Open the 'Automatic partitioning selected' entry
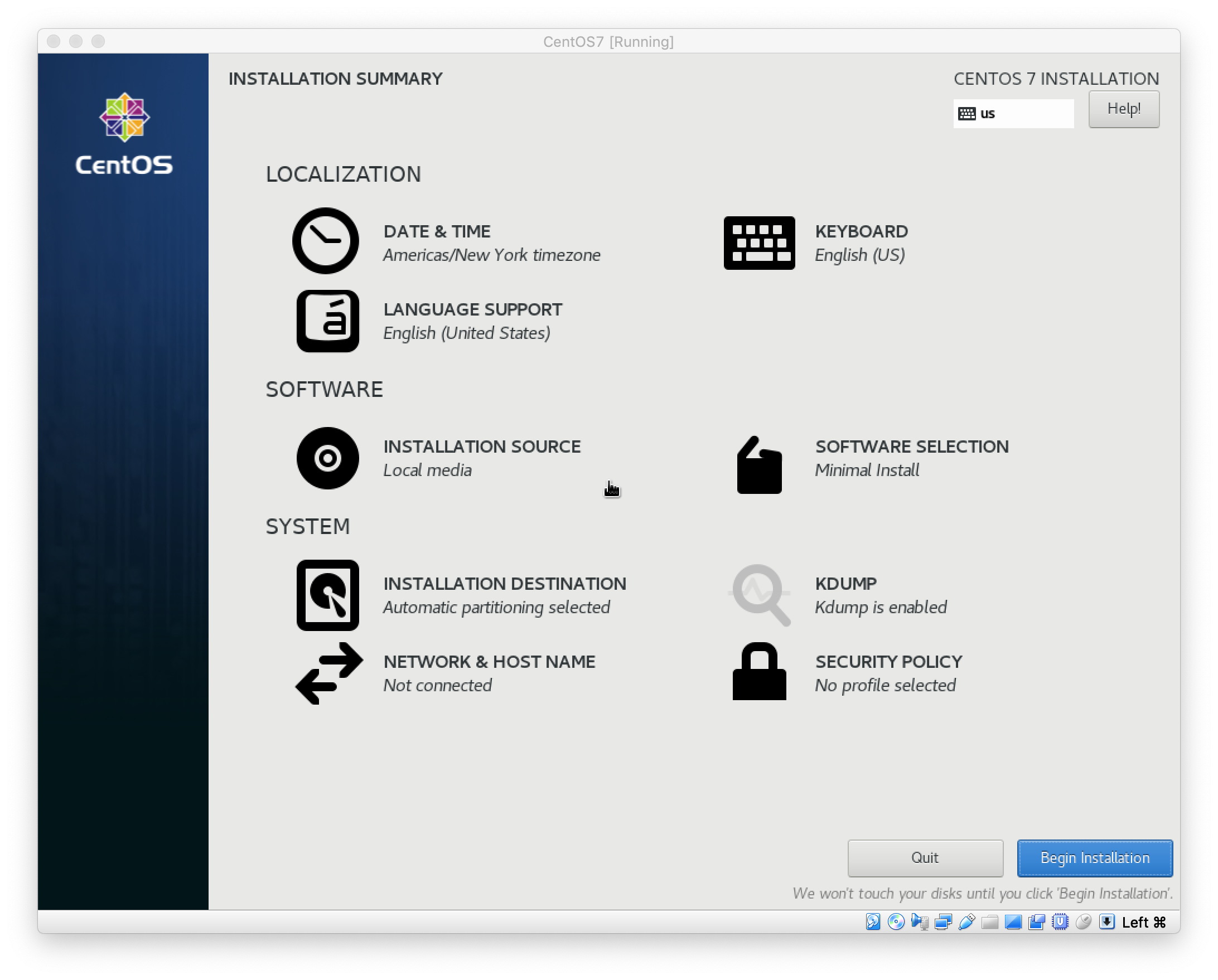1218x980 pixels. [496, 607]
